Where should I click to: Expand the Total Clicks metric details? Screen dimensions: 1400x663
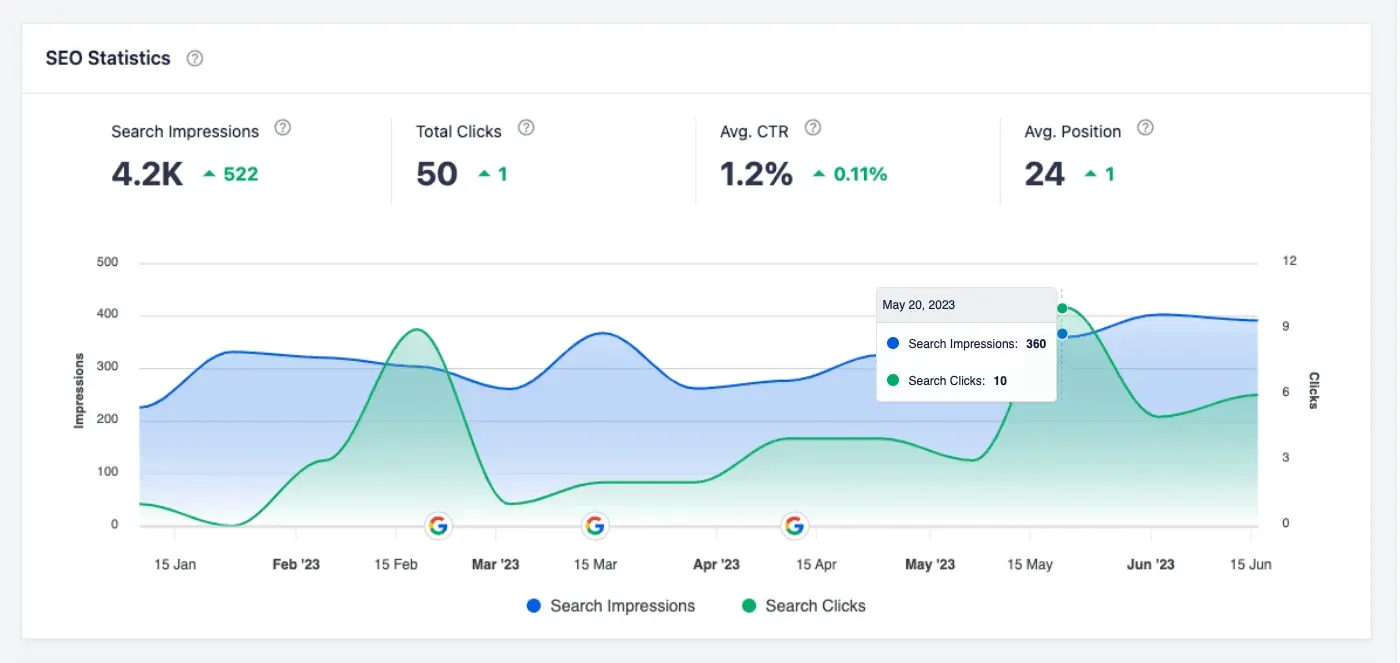458,131
